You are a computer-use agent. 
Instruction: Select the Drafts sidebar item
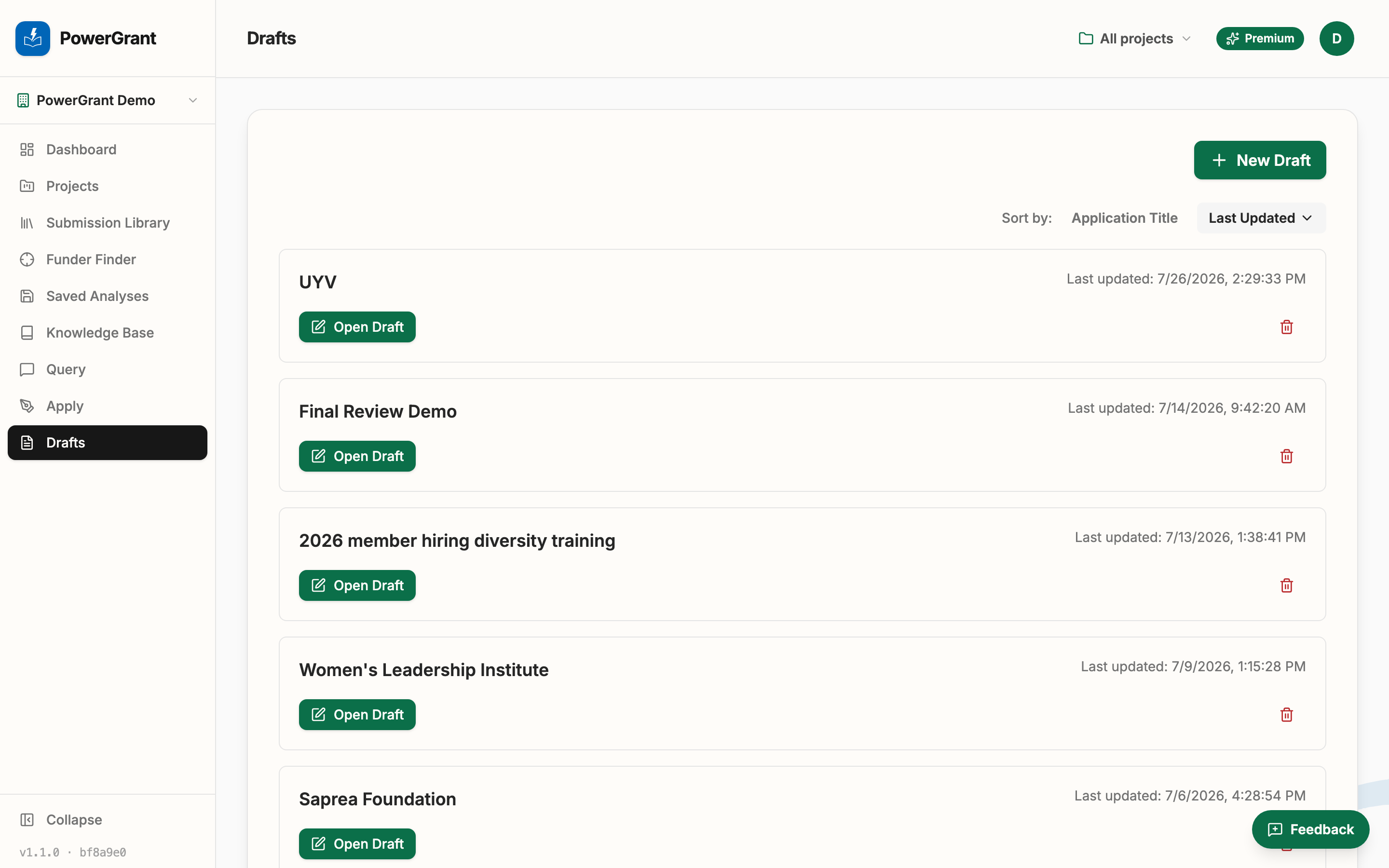tap(108, 443)
